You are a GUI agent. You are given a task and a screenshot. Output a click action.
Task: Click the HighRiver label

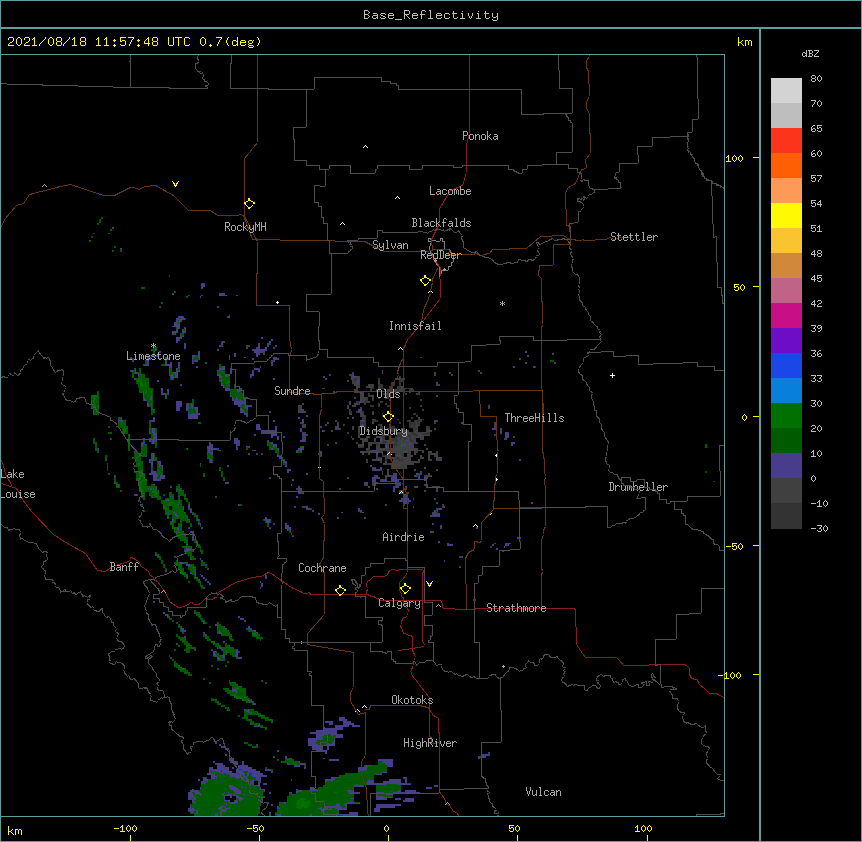[x=430, y=743]
